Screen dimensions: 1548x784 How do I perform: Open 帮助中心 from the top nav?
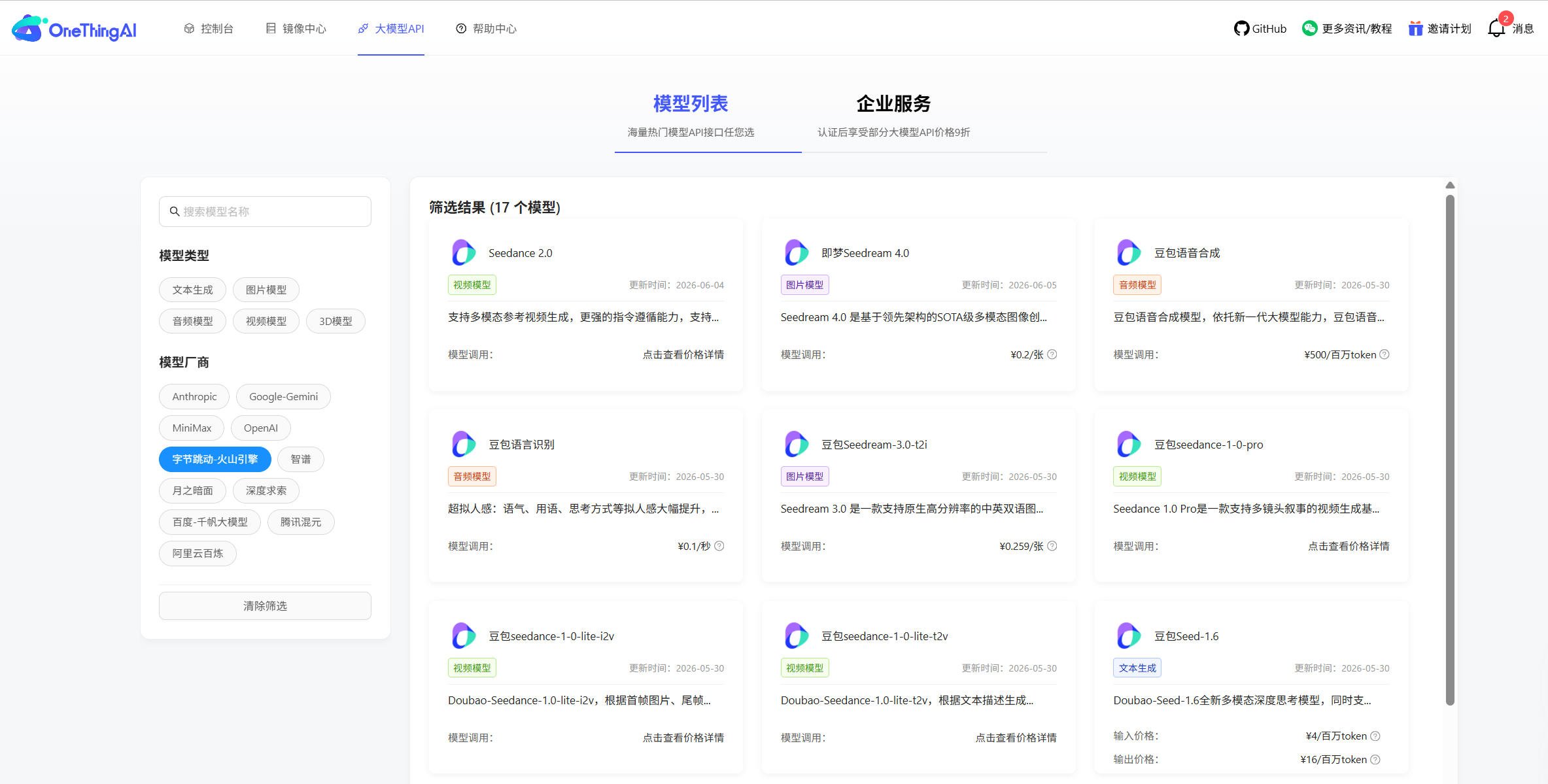click(486, 29)
